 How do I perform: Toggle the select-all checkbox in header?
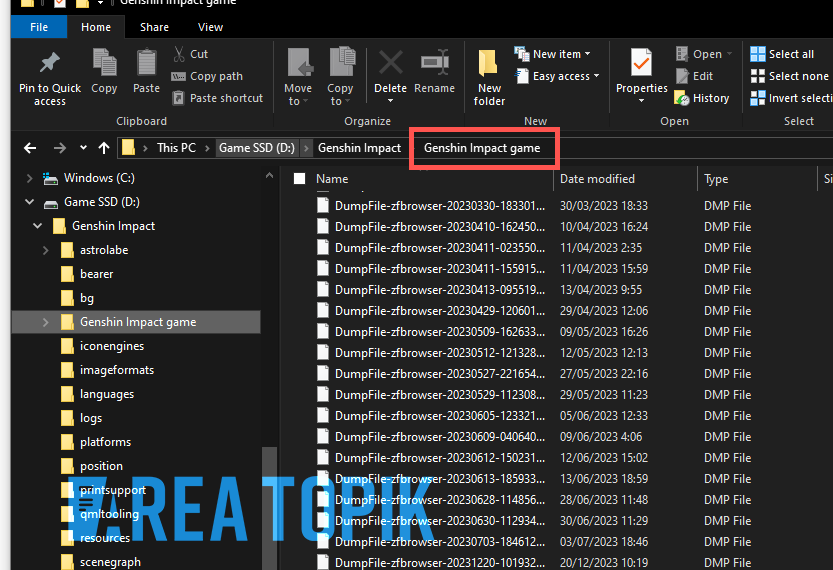coord(300,179)
